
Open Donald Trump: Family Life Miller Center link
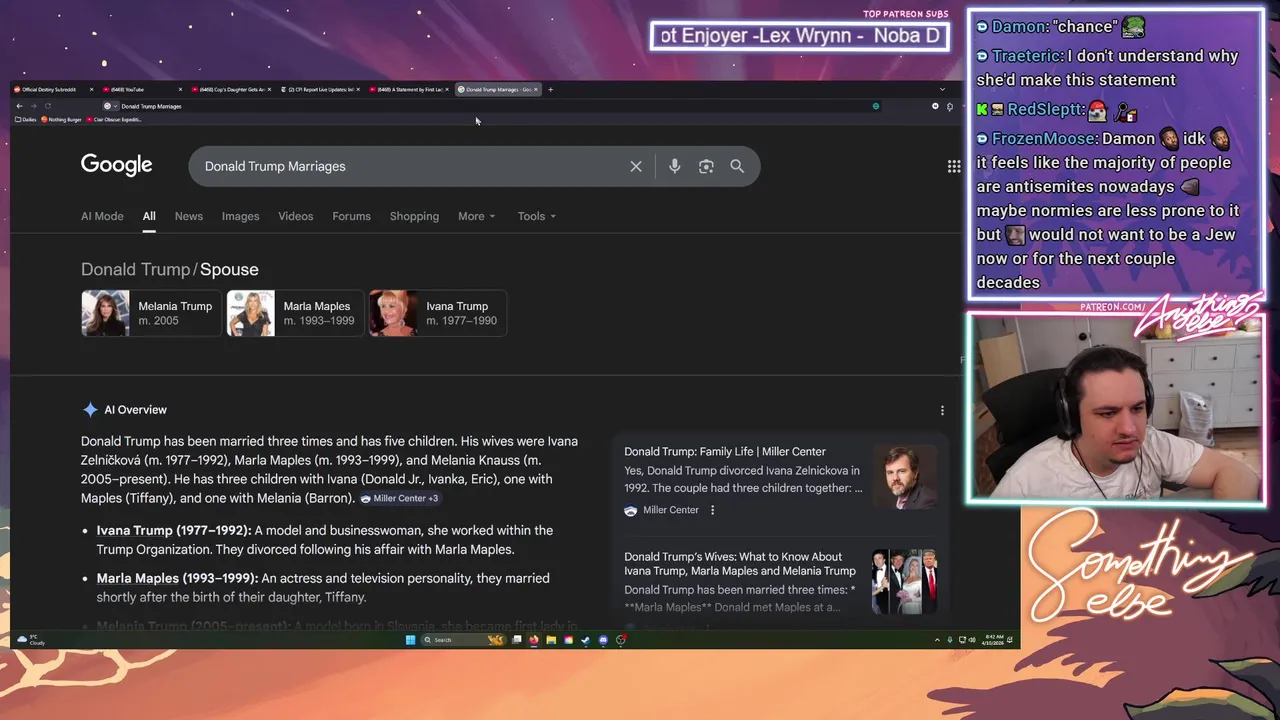point(725,452)
